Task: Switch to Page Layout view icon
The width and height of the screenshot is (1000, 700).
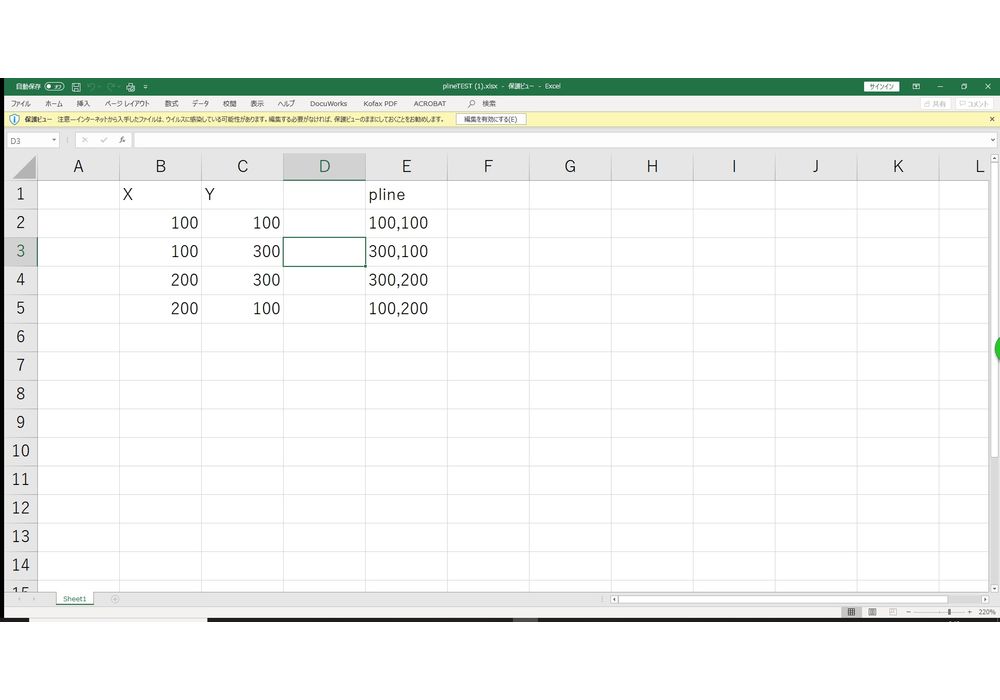Action: pyautogui.click(x=872, y=611)
